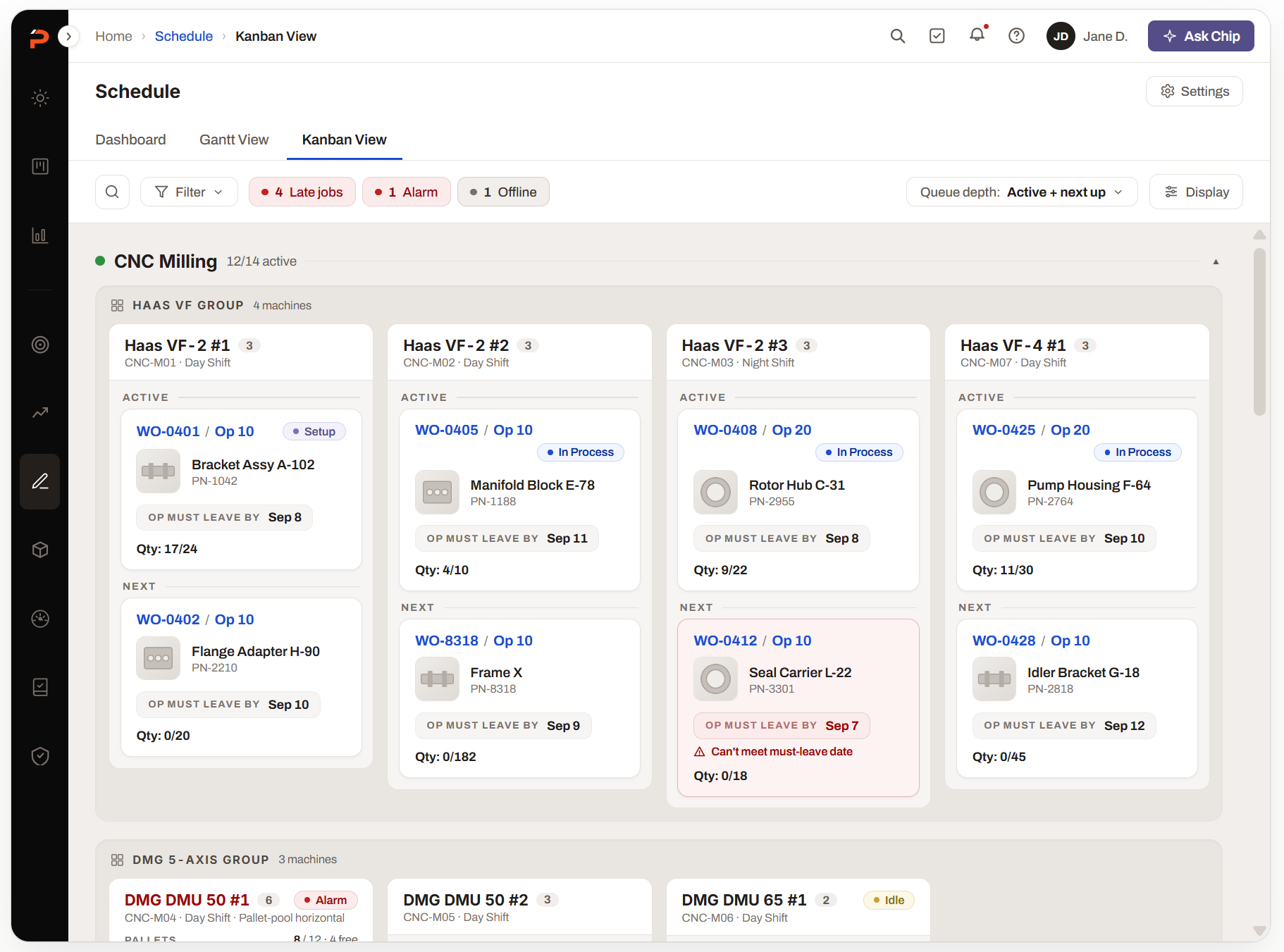Click the grid icon beside HAAS VF GROUP

[x=117, y=305]
